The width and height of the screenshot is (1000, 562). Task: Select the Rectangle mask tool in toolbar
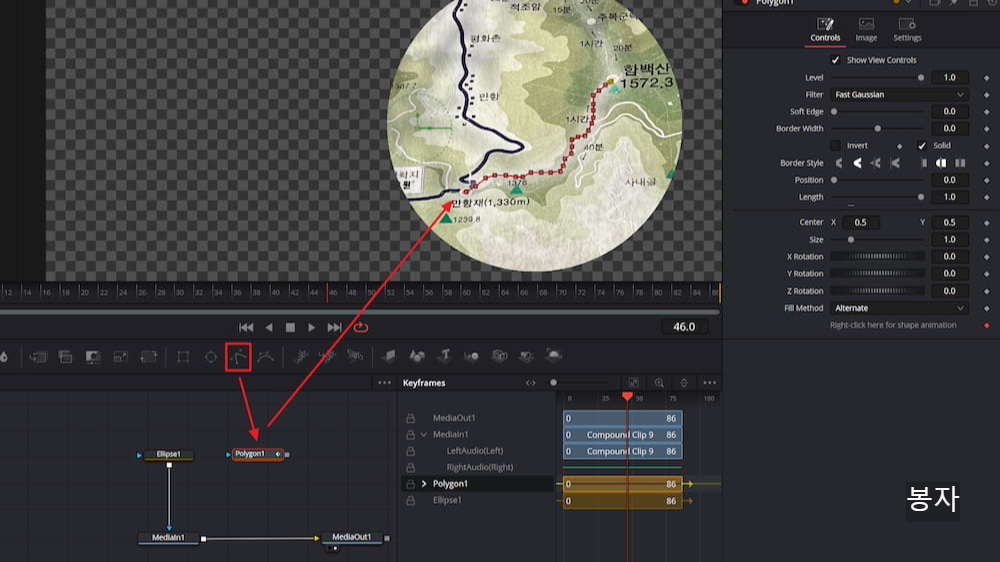point(183,357)
